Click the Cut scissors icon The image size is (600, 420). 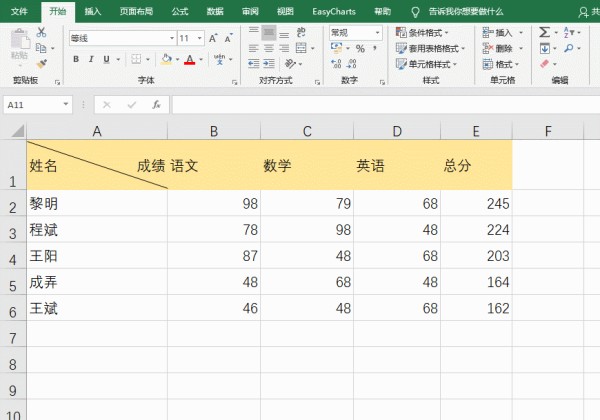pyautogui.click(x=41, y=33)
